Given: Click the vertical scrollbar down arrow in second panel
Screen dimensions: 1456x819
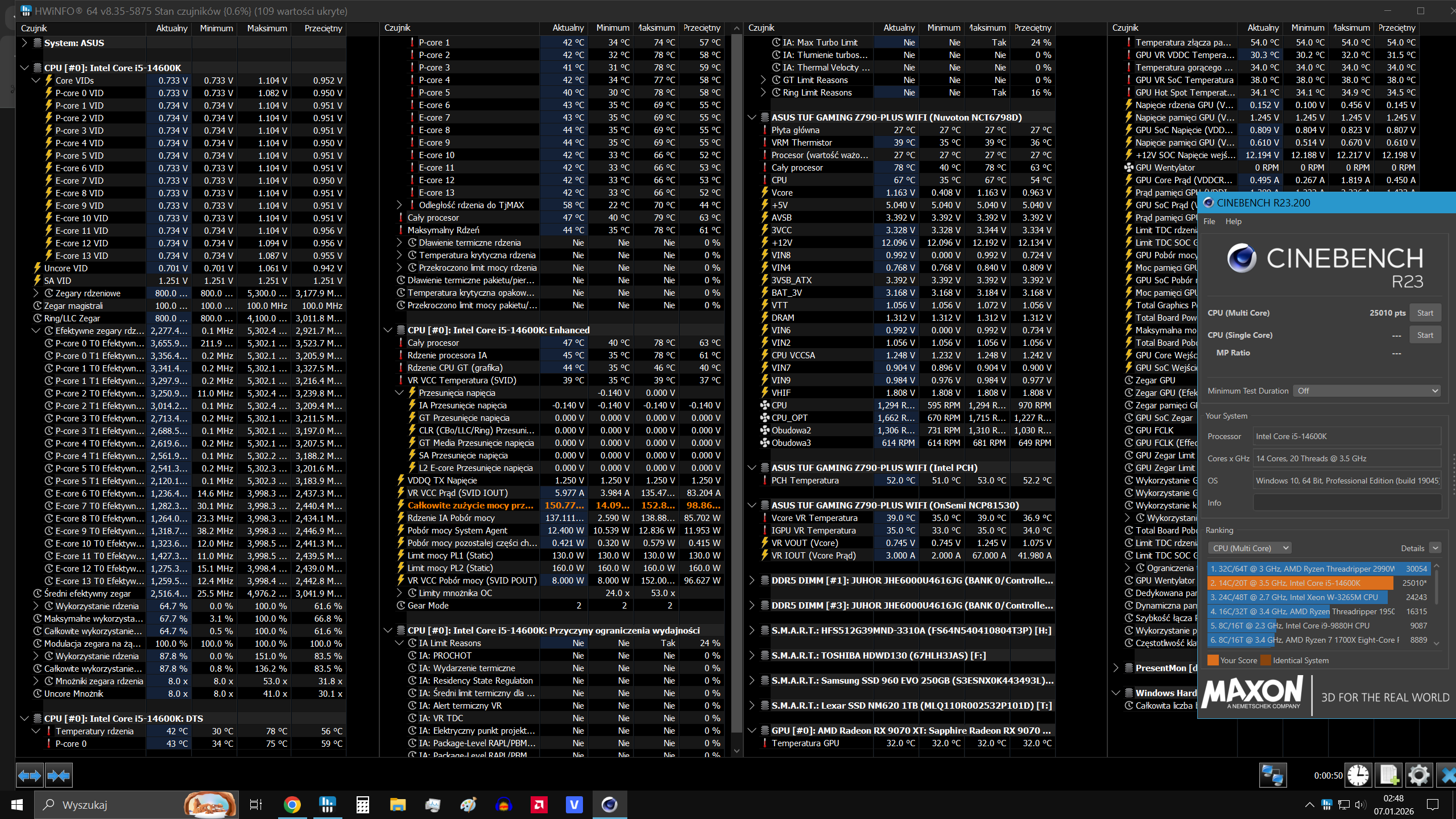Looking at the screenshot, I should pyautogui.click(x=737, y=751).
